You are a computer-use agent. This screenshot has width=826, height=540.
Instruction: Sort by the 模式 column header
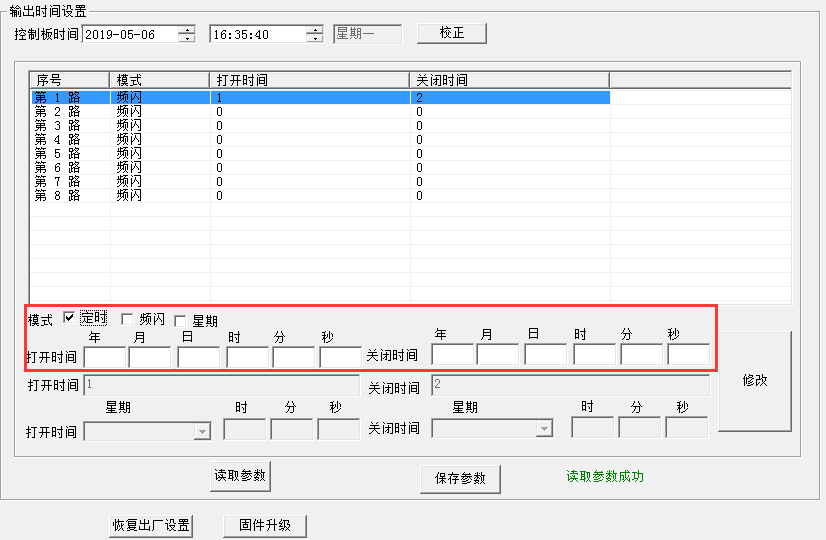tap(160, 80)
